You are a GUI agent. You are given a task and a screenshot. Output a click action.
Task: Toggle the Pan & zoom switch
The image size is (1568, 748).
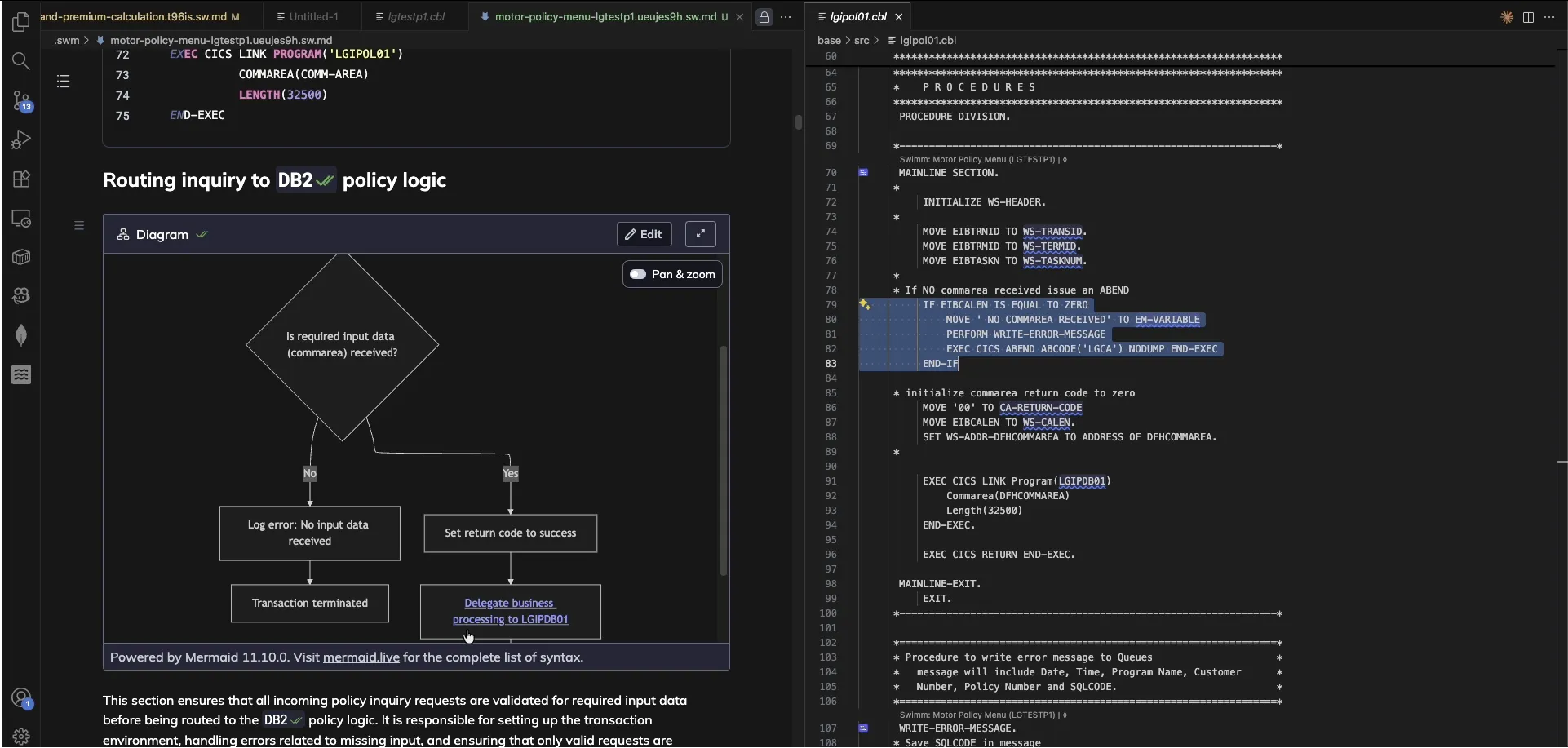point(638,274)
